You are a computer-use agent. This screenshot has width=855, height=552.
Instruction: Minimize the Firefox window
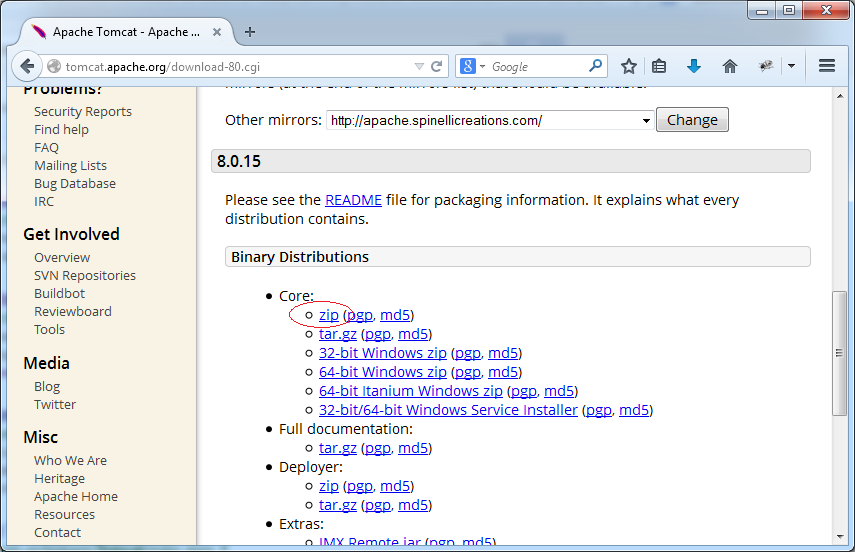point(762,11)
